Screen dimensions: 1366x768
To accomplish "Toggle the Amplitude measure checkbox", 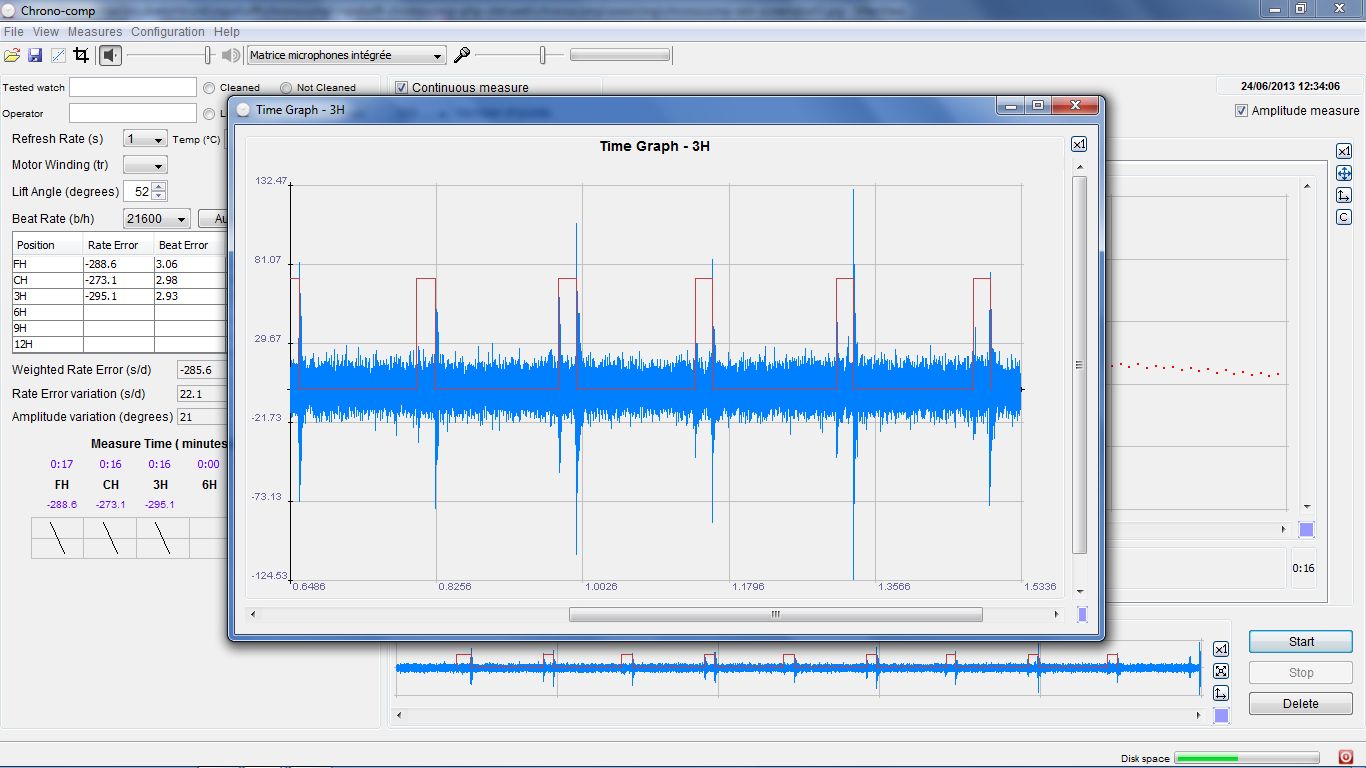I will click(1241, 111).
